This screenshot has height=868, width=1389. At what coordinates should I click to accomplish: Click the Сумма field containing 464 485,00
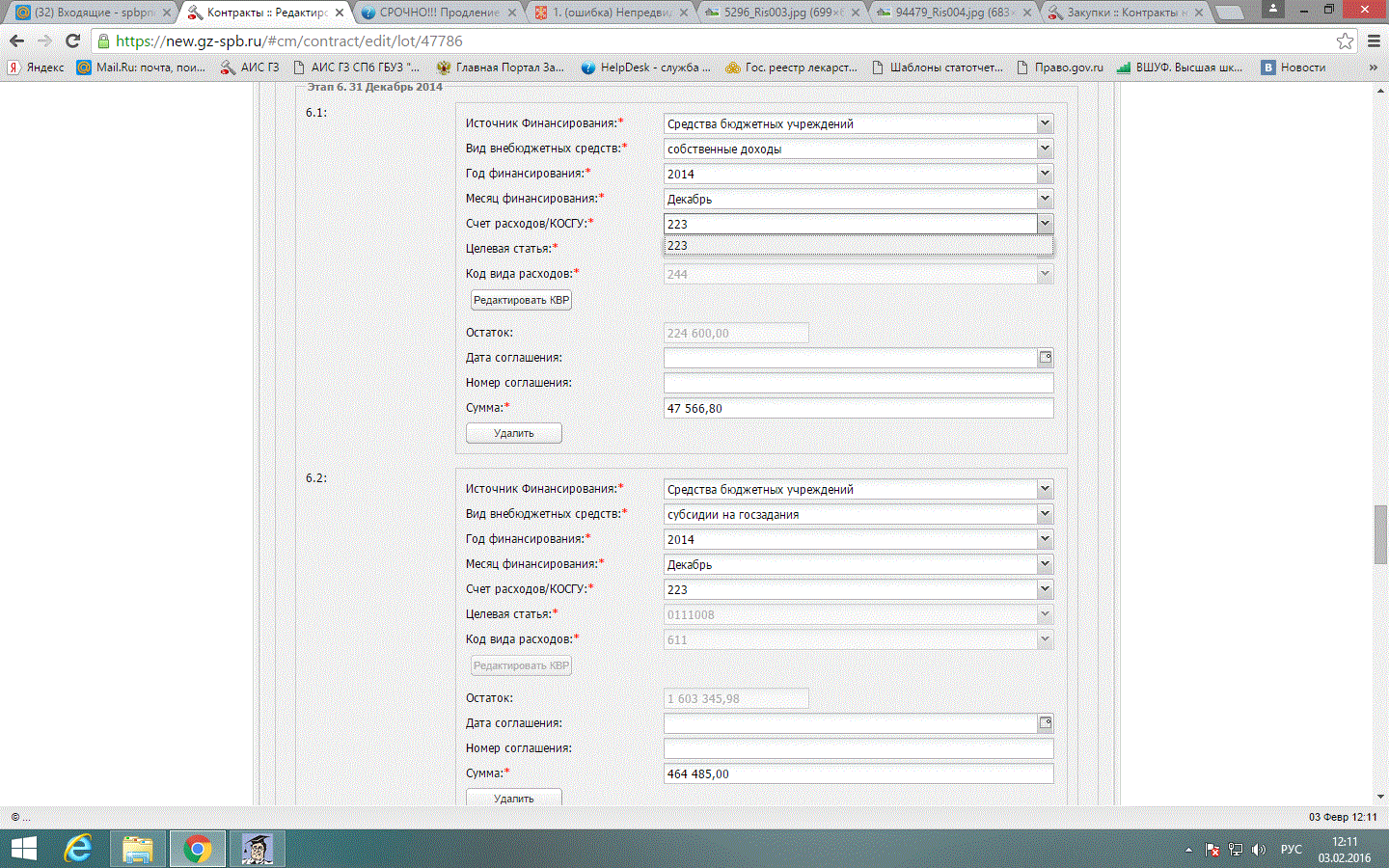click(858, 773)
